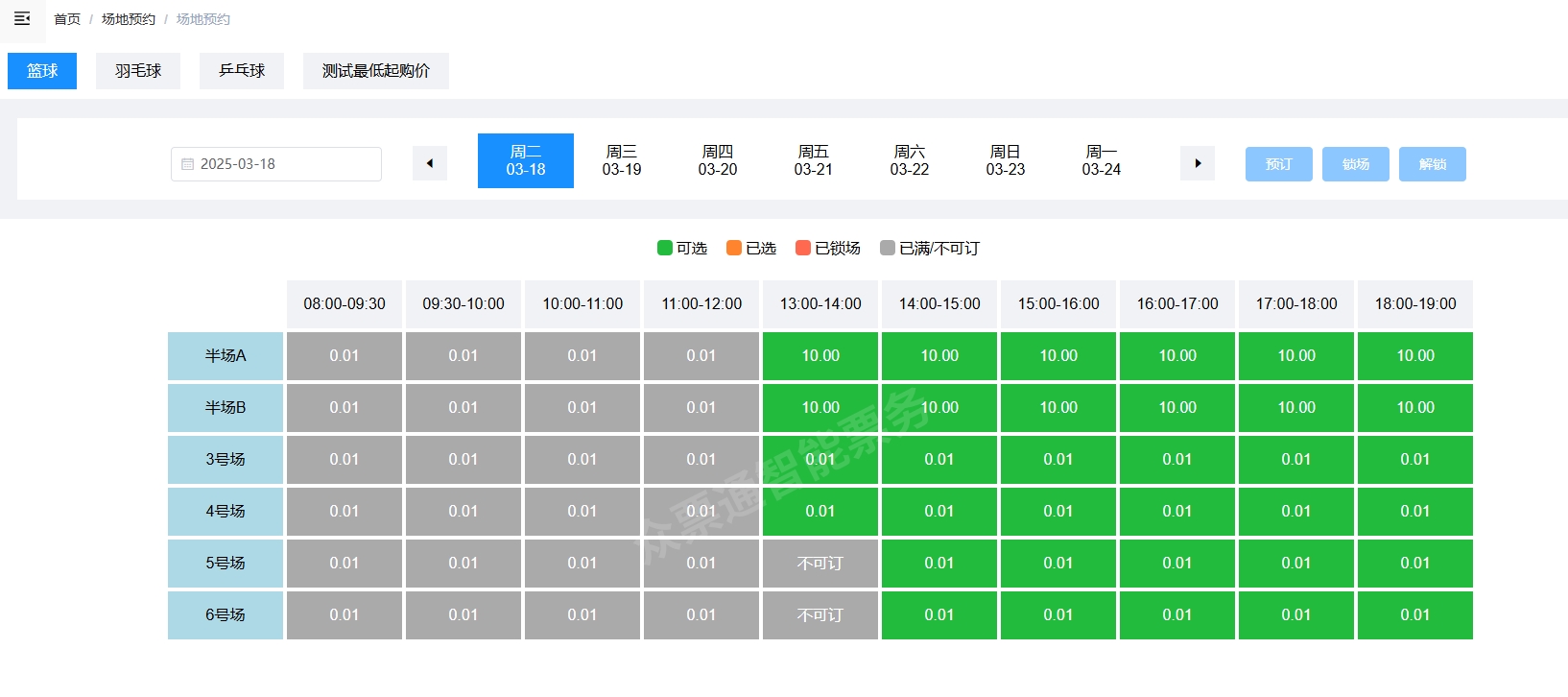This screenshot has width=1568, height=697.
Task: Click 4号场 gray slot at 10:00-11:00
Action: coord(582,512)
